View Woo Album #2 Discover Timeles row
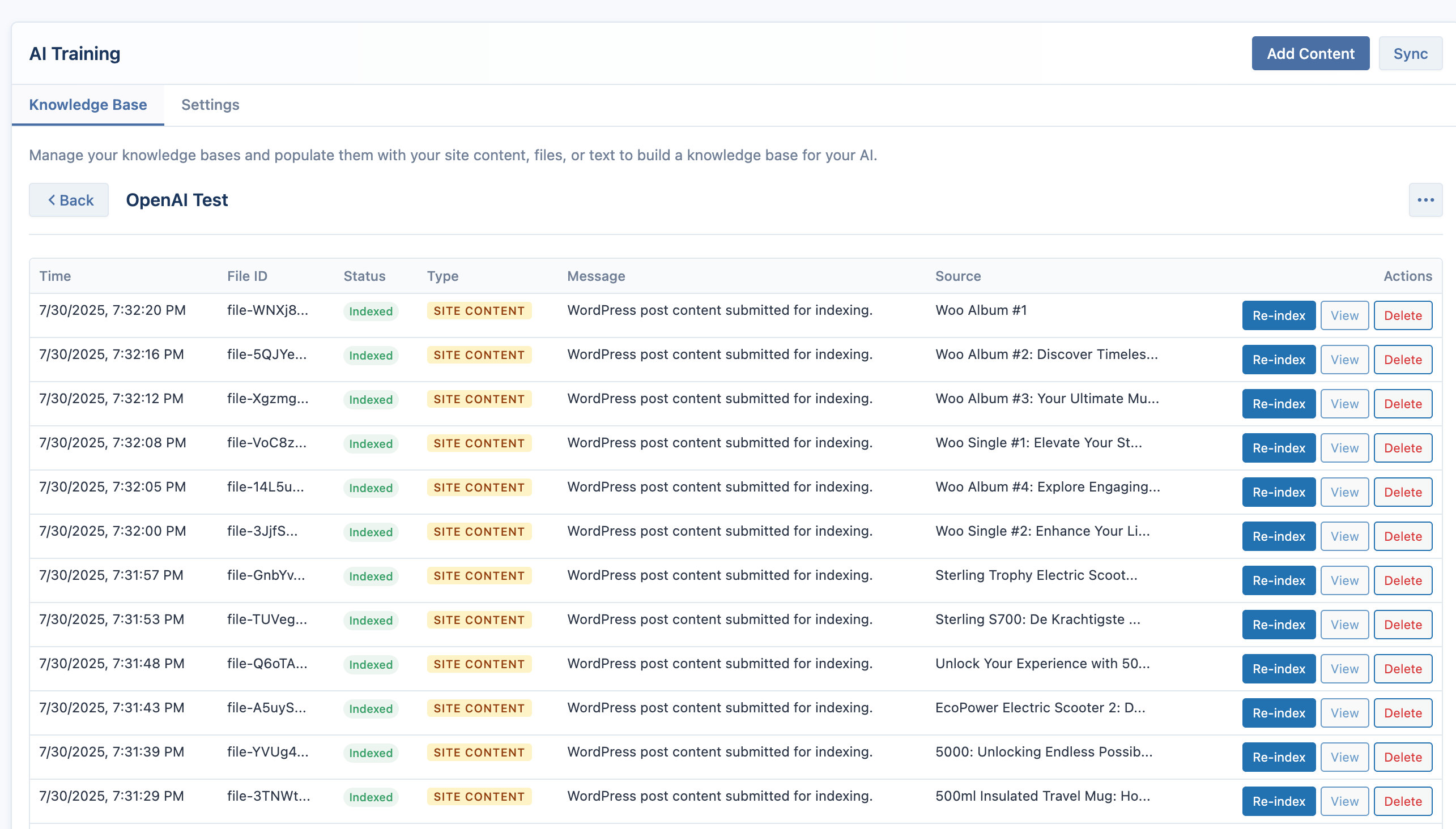 (x=1344, y=360)
